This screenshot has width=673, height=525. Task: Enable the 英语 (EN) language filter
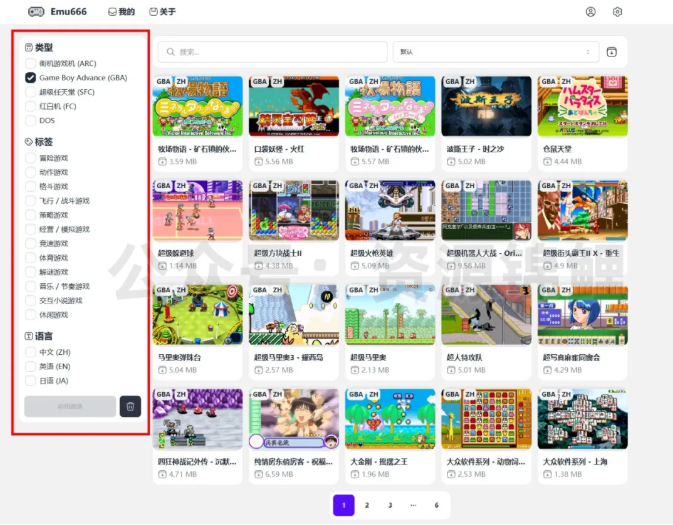30,366
